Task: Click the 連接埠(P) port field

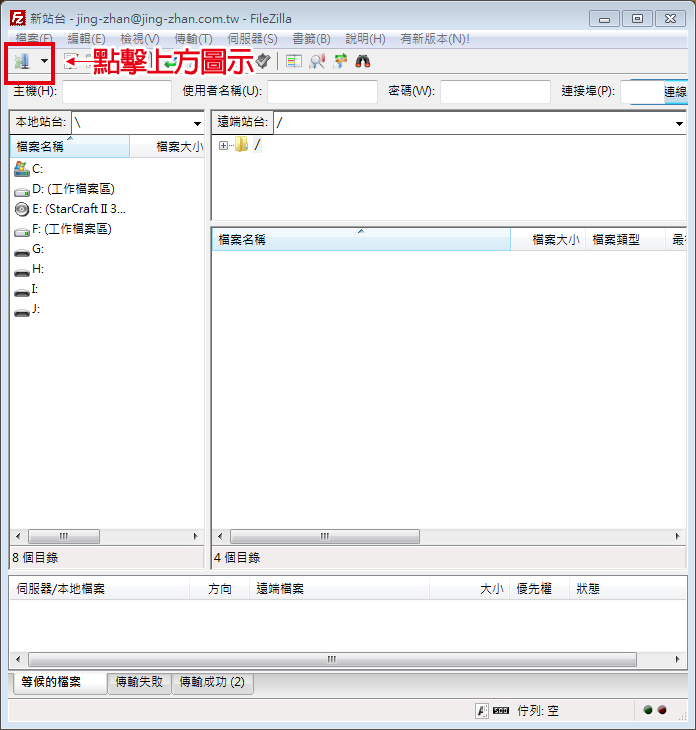Action: coord(642,91)
